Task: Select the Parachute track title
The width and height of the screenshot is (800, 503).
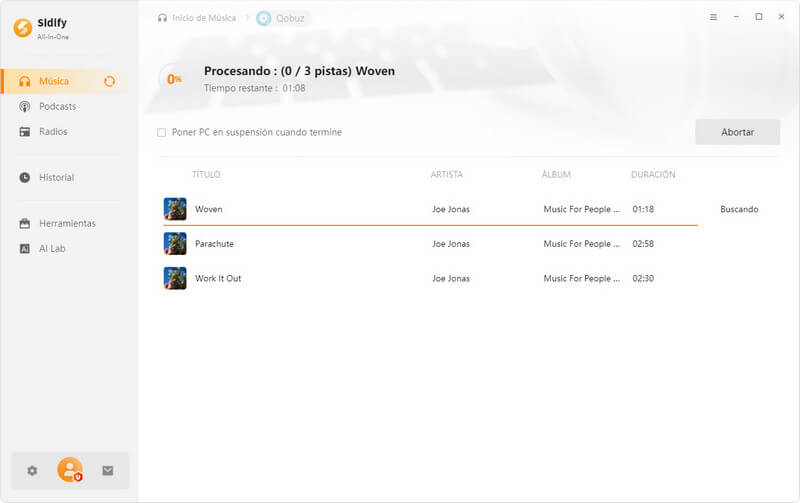Action: [214, 244]
